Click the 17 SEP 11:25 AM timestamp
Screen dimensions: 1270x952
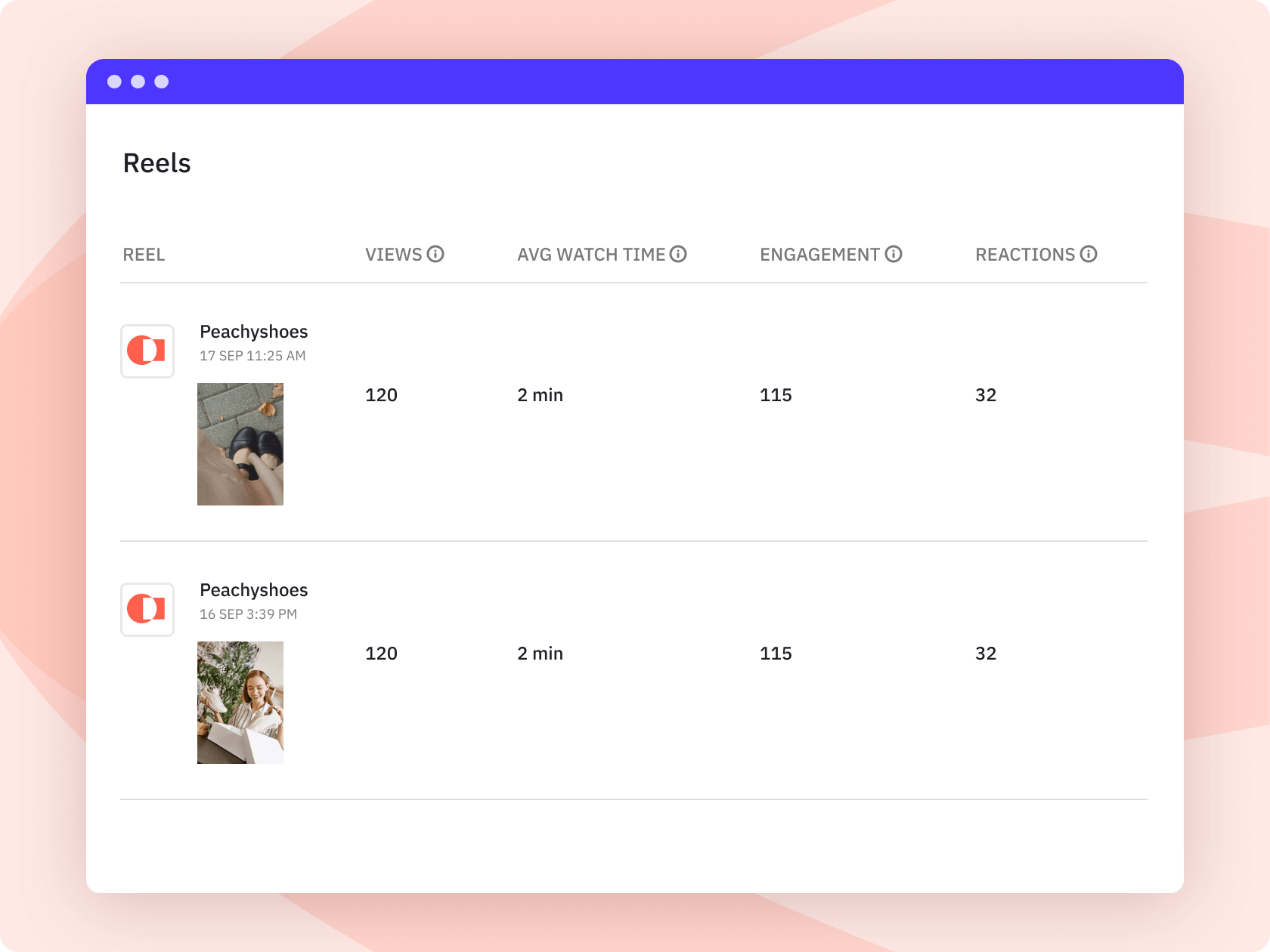[x=252, y=356]
